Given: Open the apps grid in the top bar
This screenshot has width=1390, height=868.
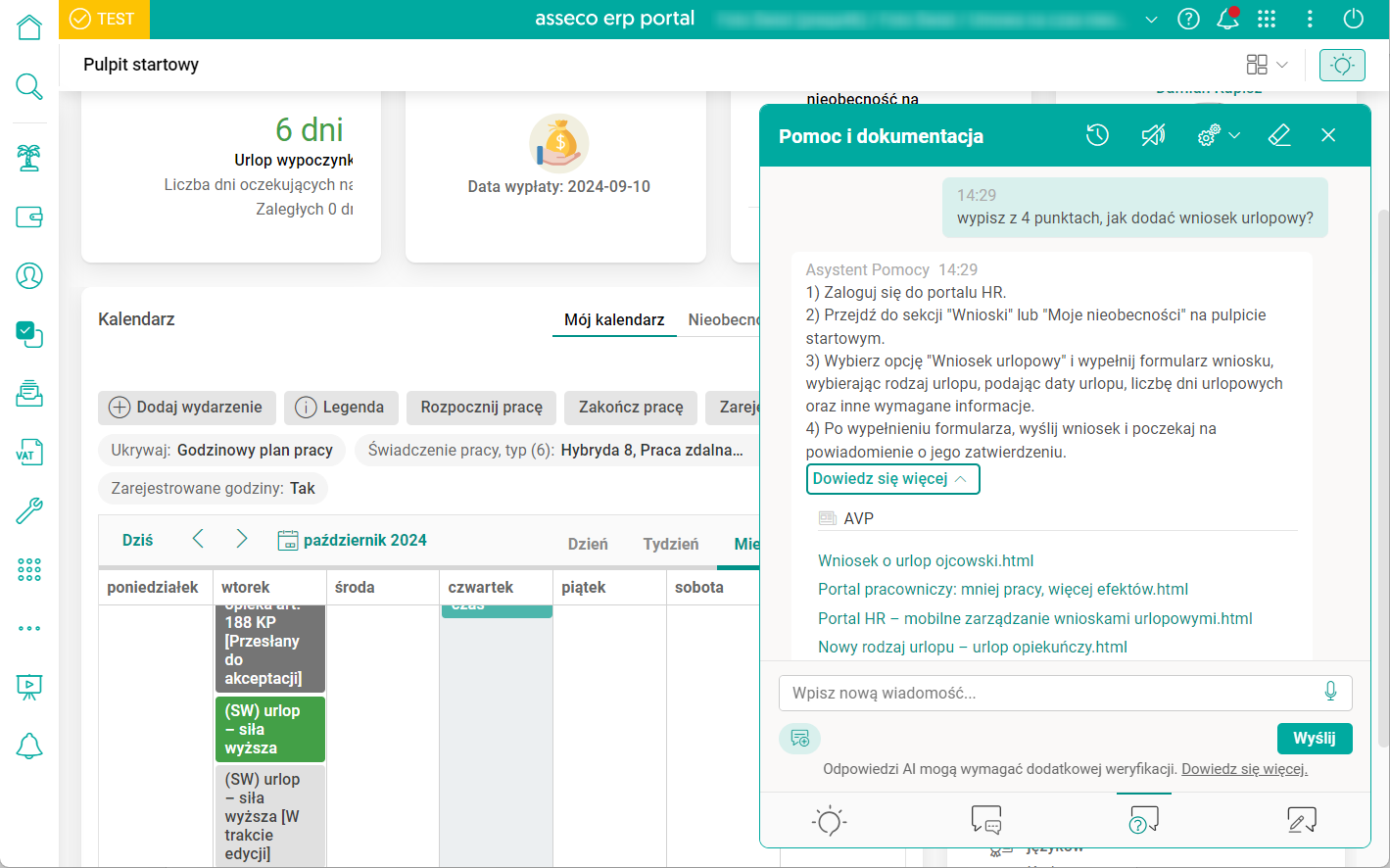Looking at the screenshot, I should coord(1267,19).
